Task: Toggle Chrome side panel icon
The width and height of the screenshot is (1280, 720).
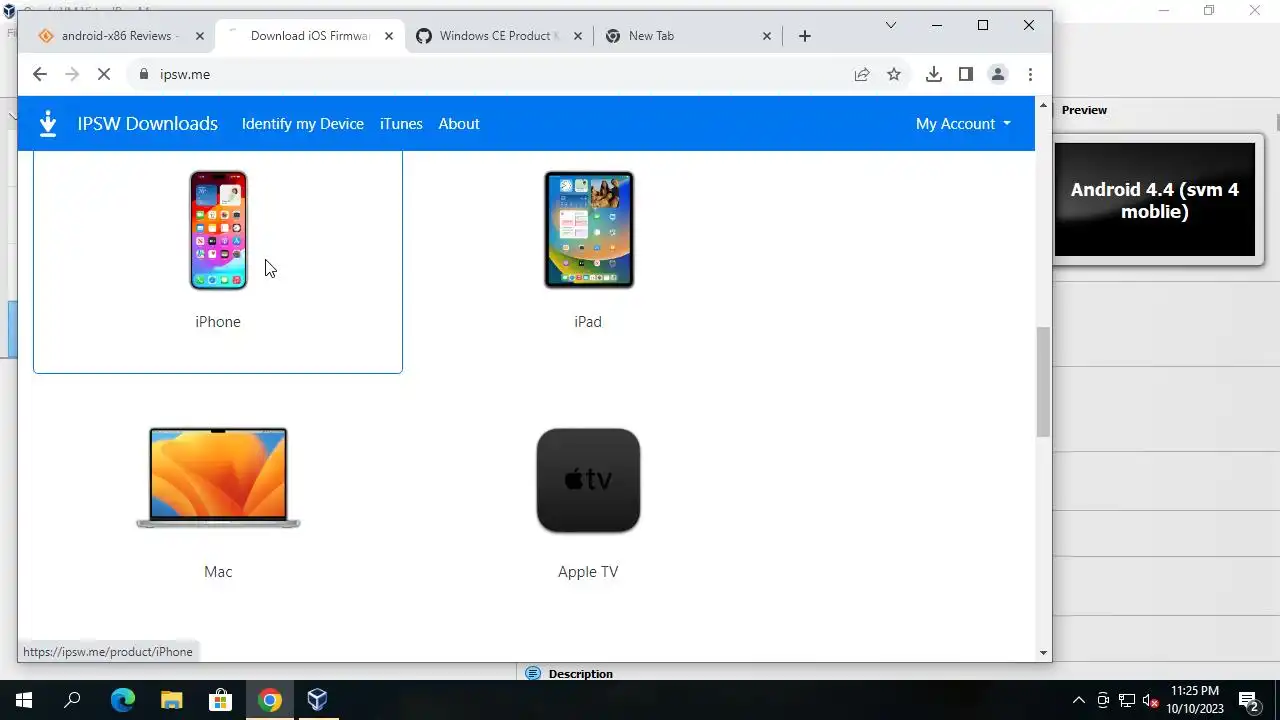Action: [x=966, y=74]
